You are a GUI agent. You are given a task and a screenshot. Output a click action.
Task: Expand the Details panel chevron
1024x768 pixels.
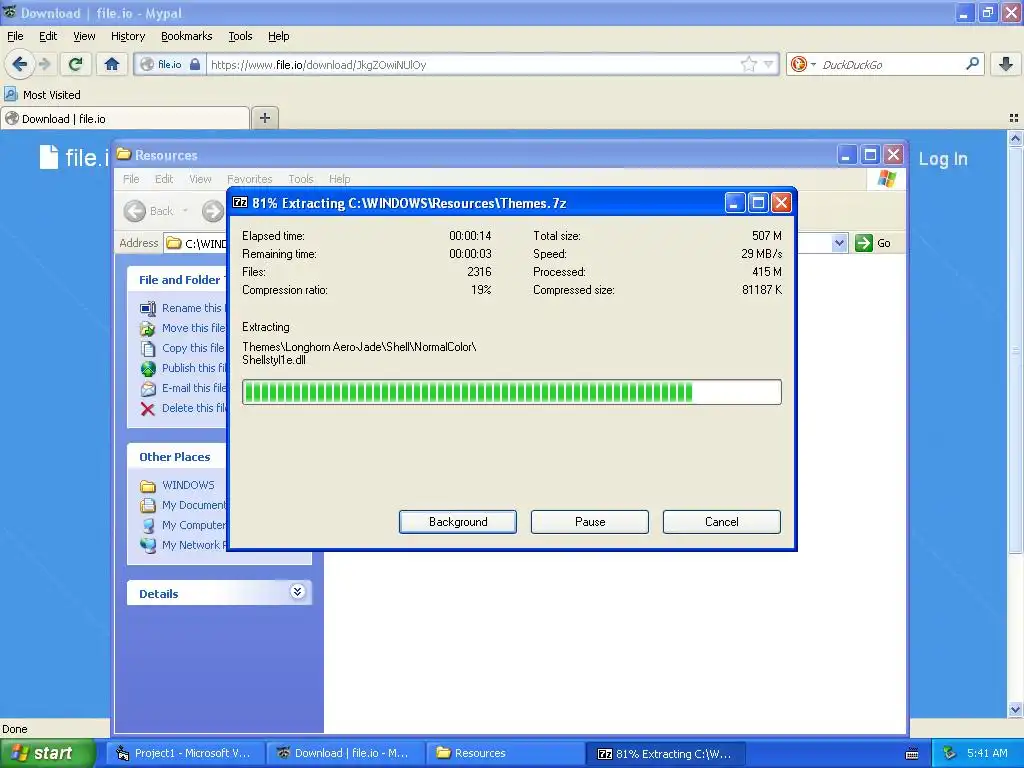[297, 592]
